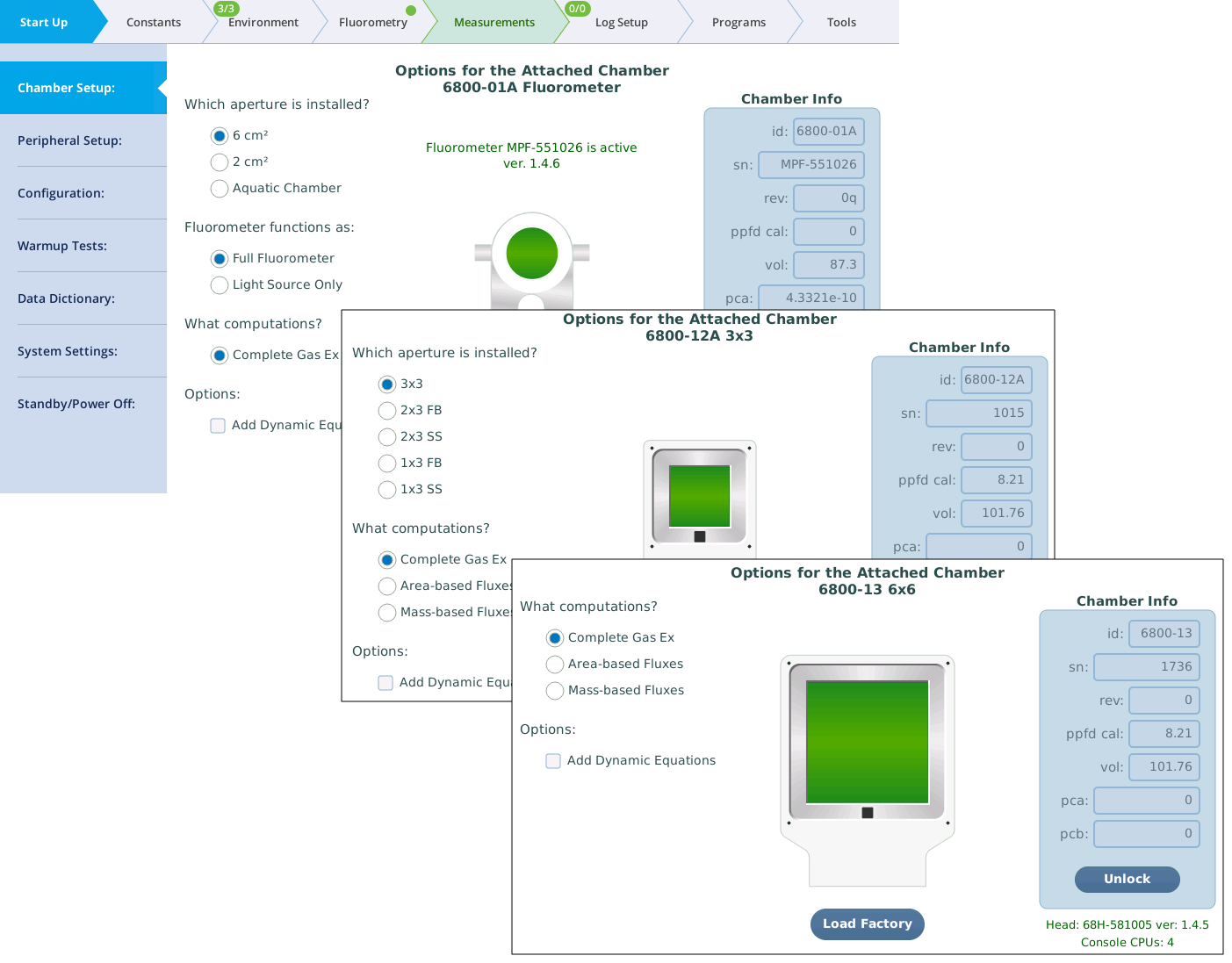This screenshot has height=963, width=1232.
Task: Select Chamber Setup in the sidebar
Action: pos(83,88)
